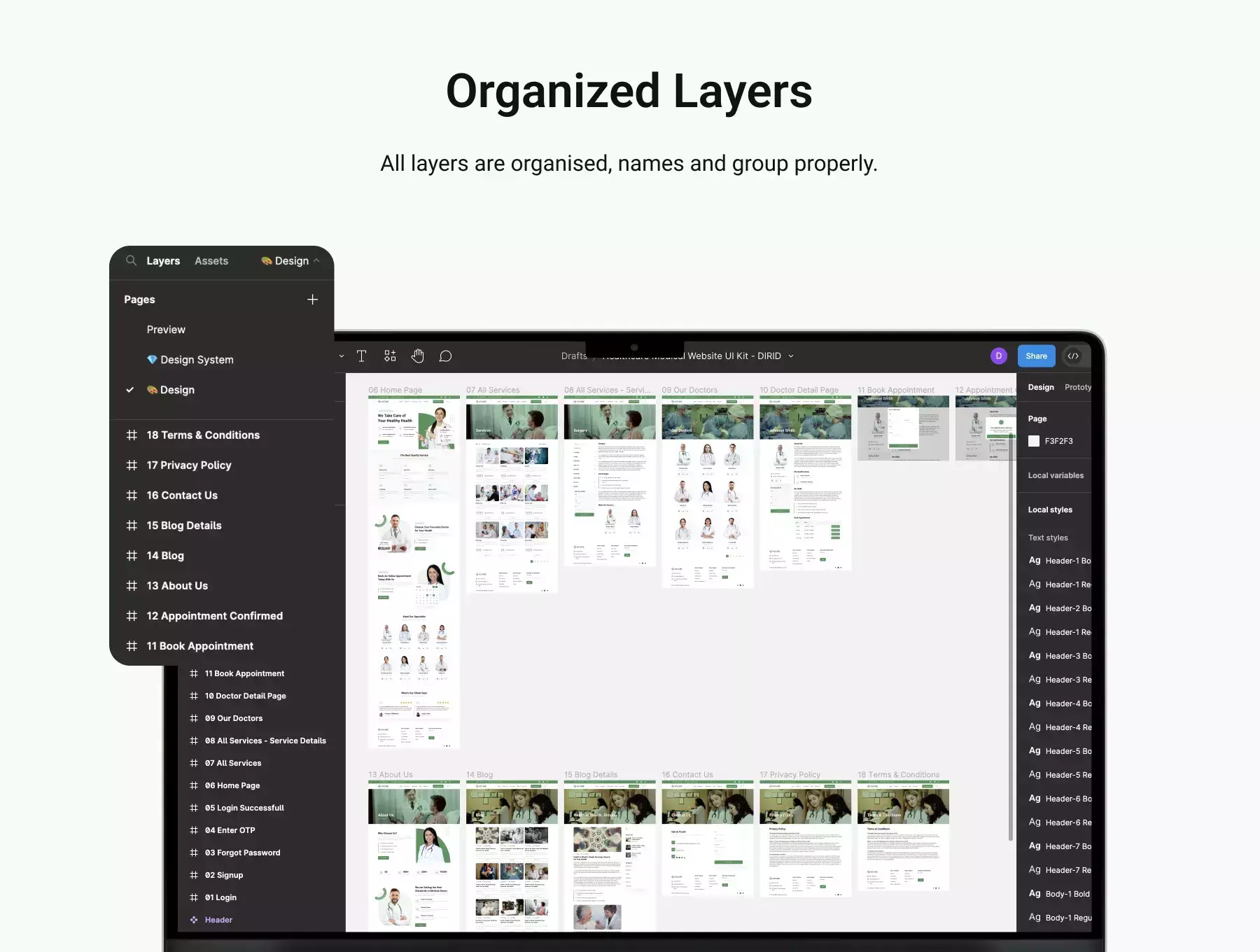This screenshot has width=1260, height=952.
Task: Select the 09 Our Doctors canvas frame
Action: [x=708, y=491]
